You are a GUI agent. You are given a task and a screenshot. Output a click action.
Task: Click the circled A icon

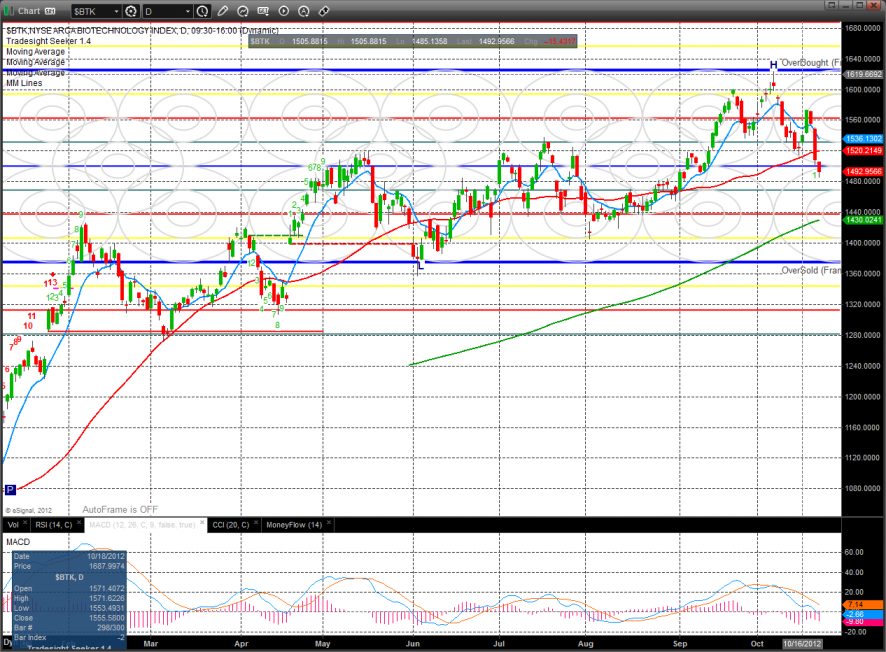304,11
